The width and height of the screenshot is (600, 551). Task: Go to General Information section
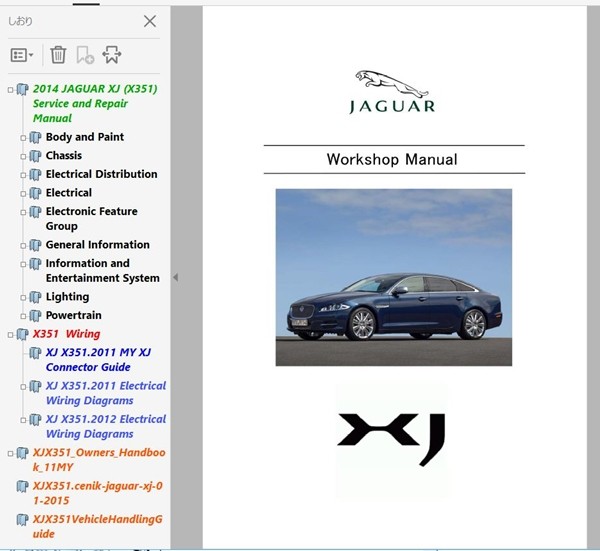pos(98,245)
